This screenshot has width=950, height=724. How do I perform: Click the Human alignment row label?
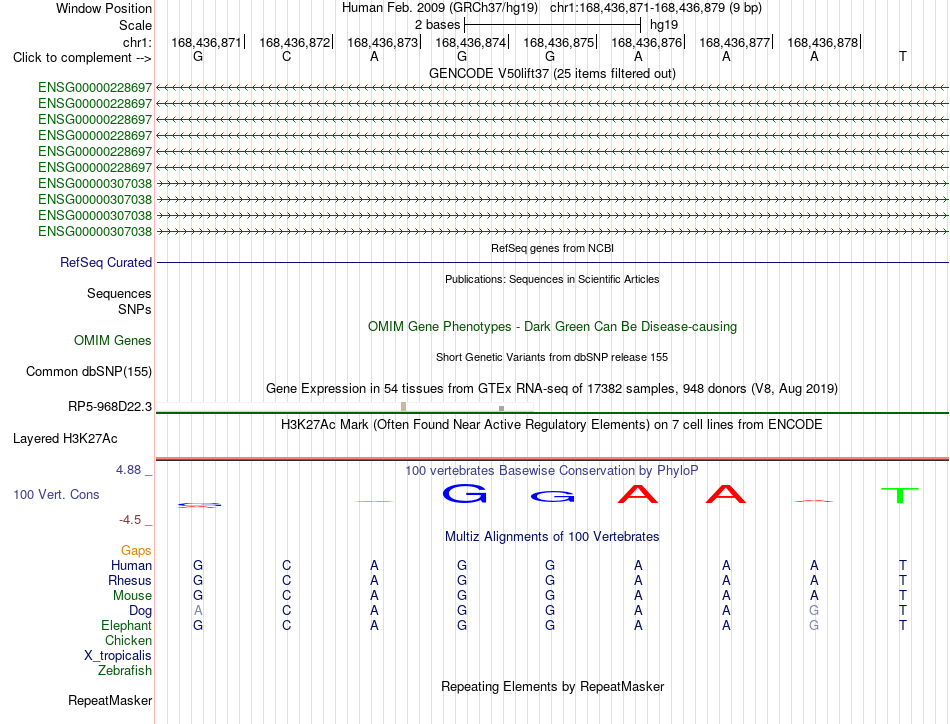coord(131,565)
